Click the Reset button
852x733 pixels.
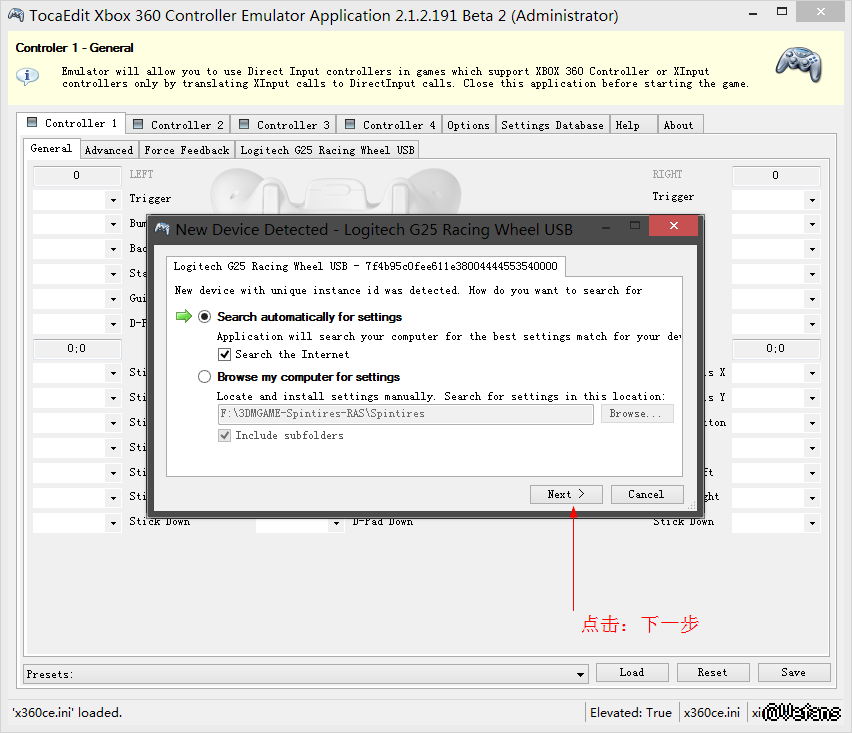(713, 672)
